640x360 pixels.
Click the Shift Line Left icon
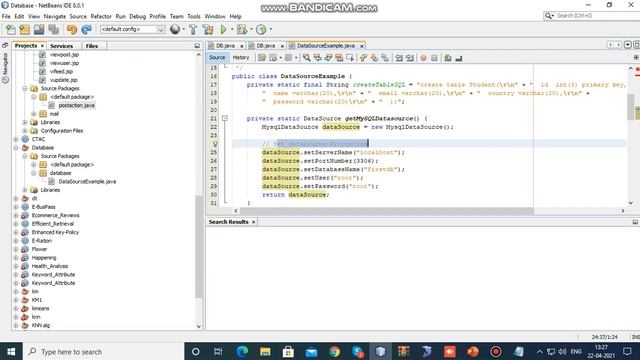coord(399,58)
